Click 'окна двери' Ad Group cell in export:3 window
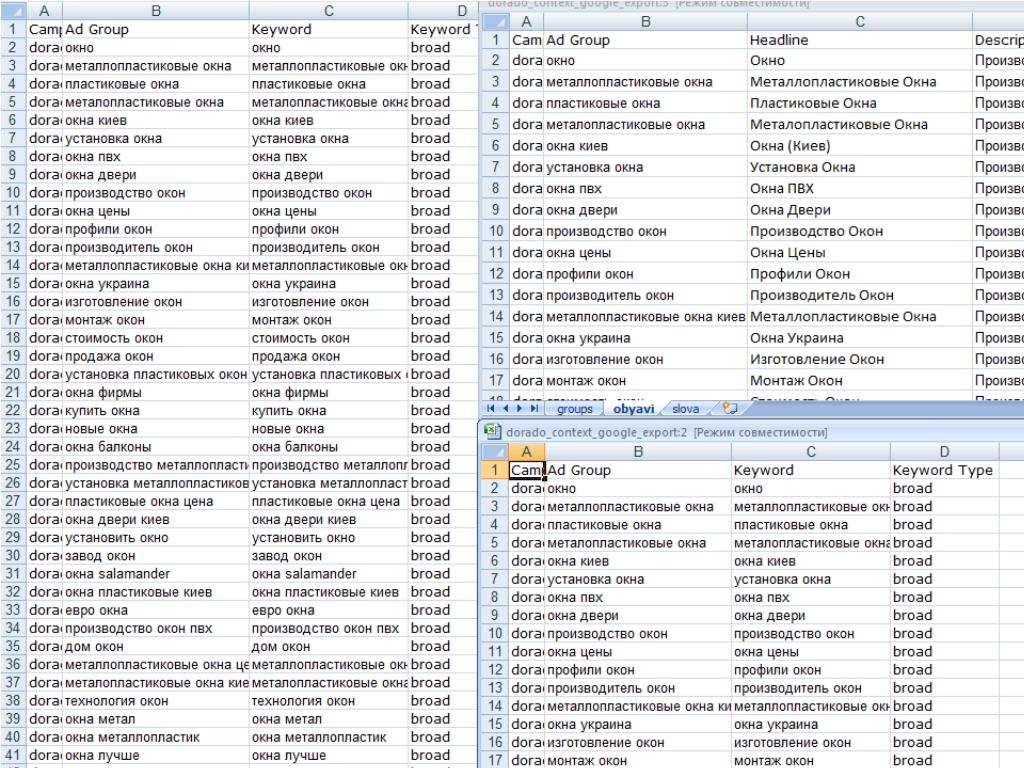 click(645, 210)
